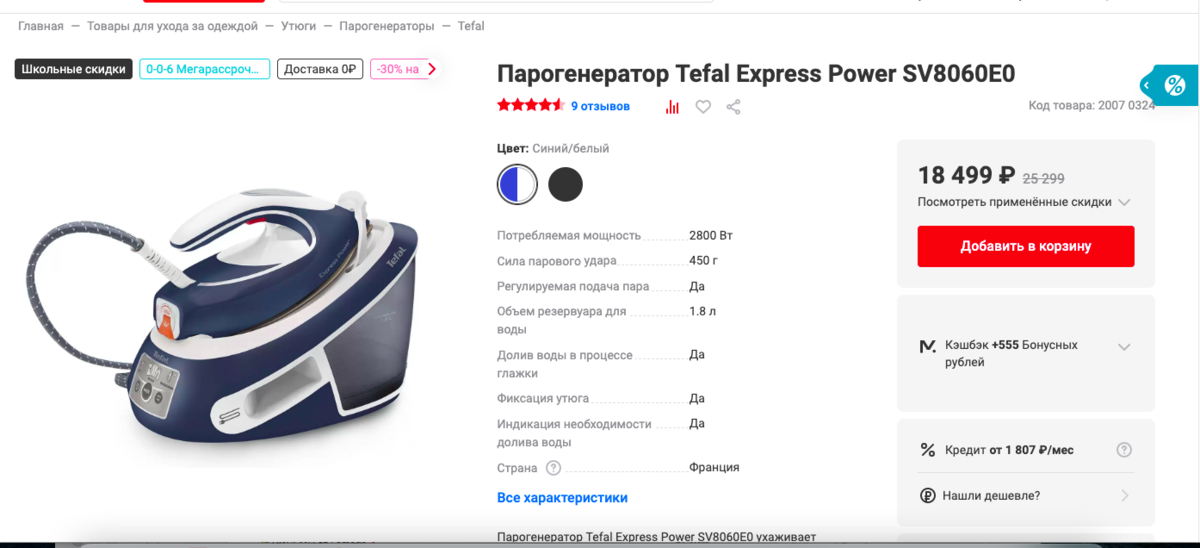Add product to favorites heart icon
The image size is (1200, 548).
tap(703, 107)
